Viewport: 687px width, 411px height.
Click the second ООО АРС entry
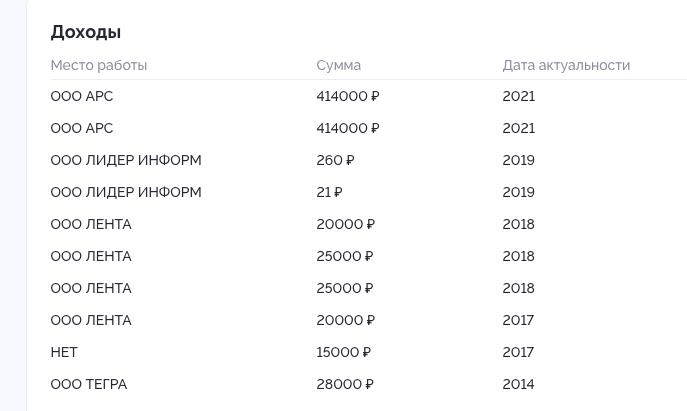(82, 128)
